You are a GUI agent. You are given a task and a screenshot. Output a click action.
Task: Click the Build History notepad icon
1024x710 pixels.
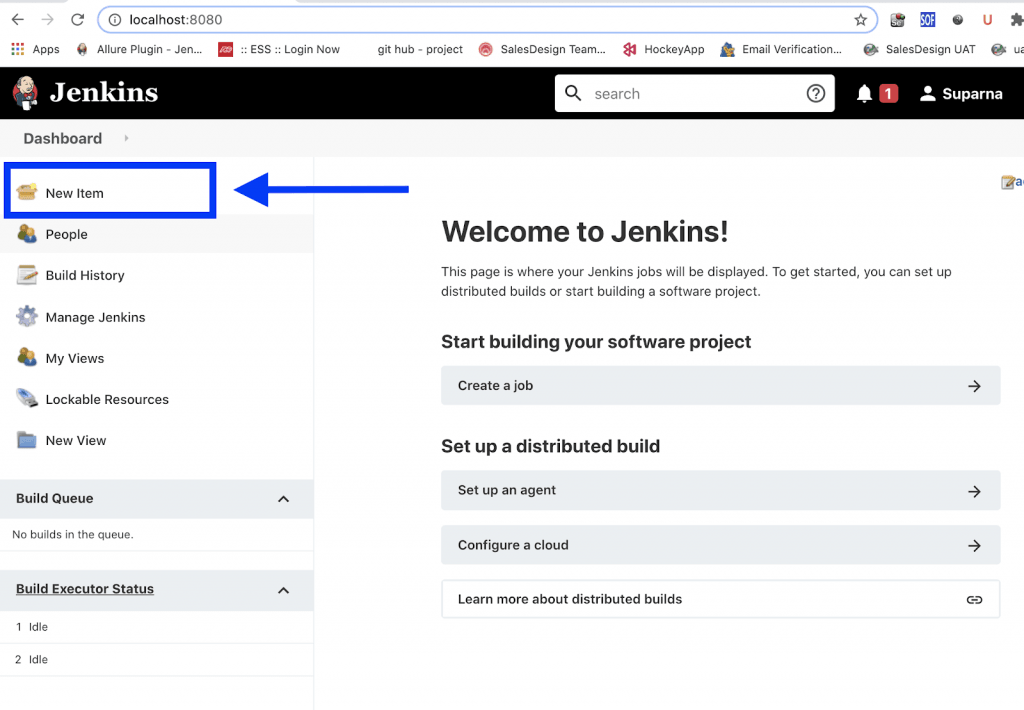(x=27, y=275)
